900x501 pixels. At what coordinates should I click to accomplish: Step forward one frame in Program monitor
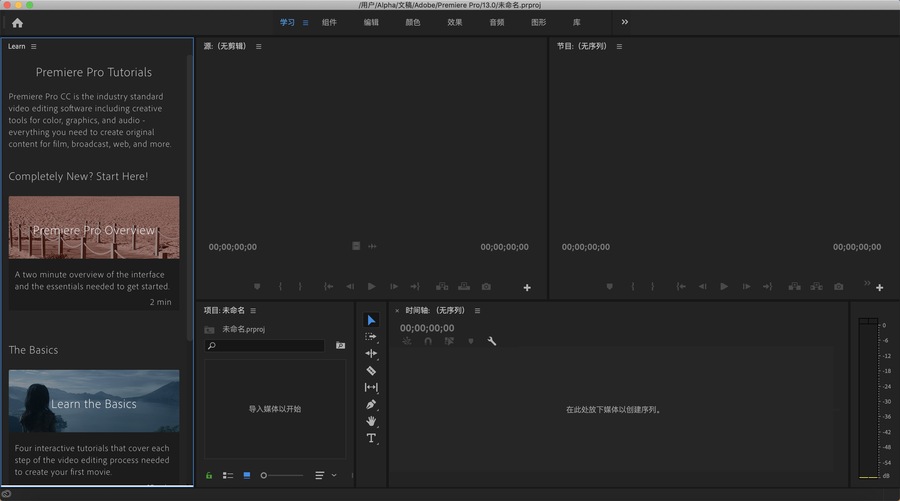746,286
